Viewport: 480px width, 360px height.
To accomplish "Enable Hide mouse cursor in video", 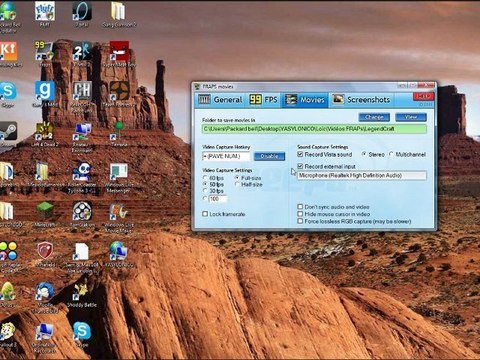I will (300, 214).
